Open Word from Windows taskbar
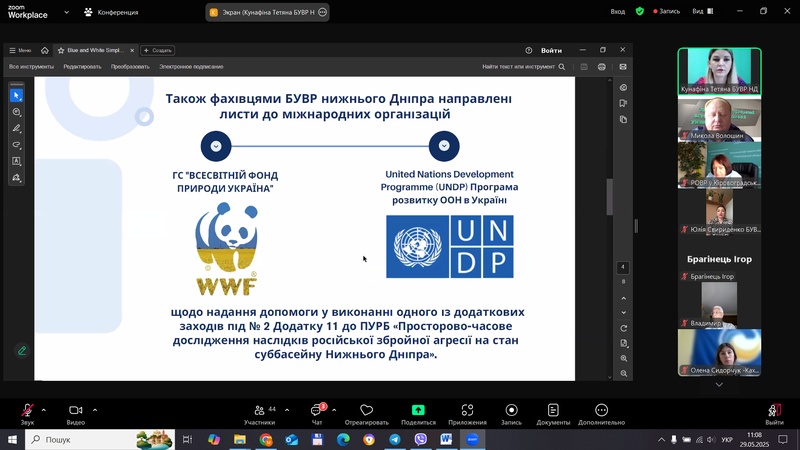Viewport: 800px width, 450px height. point(446,439)
